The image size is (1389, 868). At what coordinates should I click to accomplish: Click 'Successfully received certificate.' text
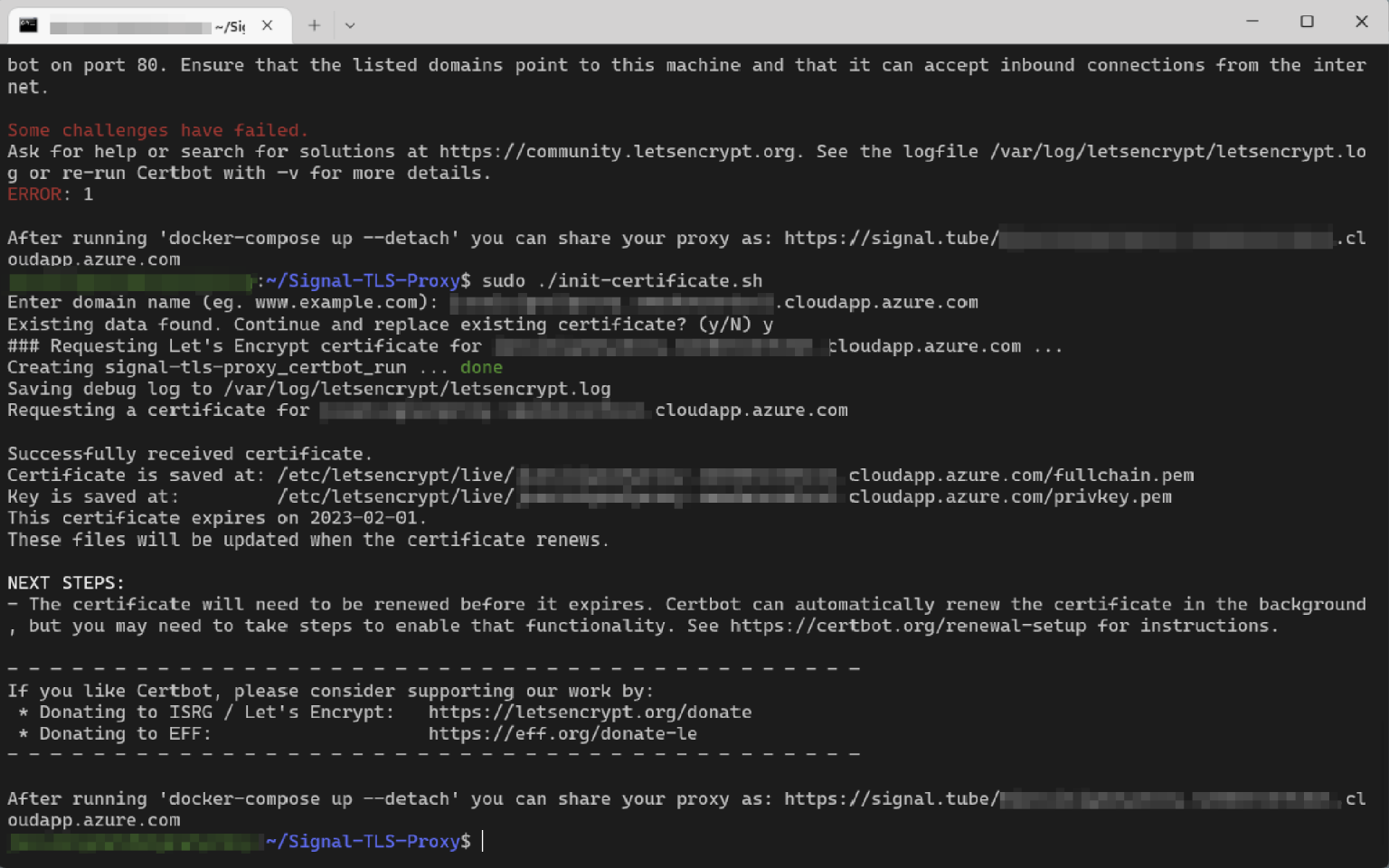coord(189,454)
